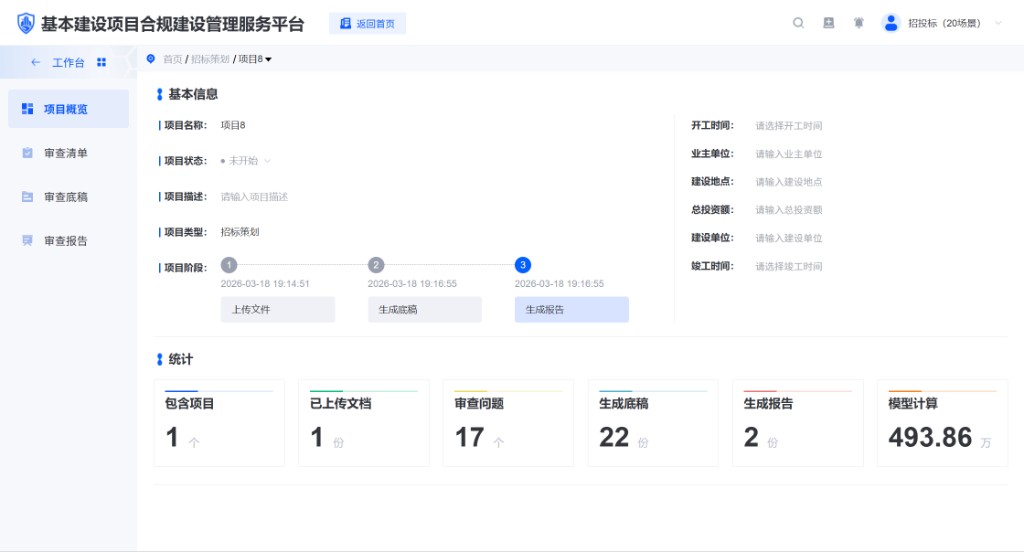Image resolution: width=1024 pixels, height=552 pixels.
Task: Open the 未开始 project status dropdown
Action: 246,161
